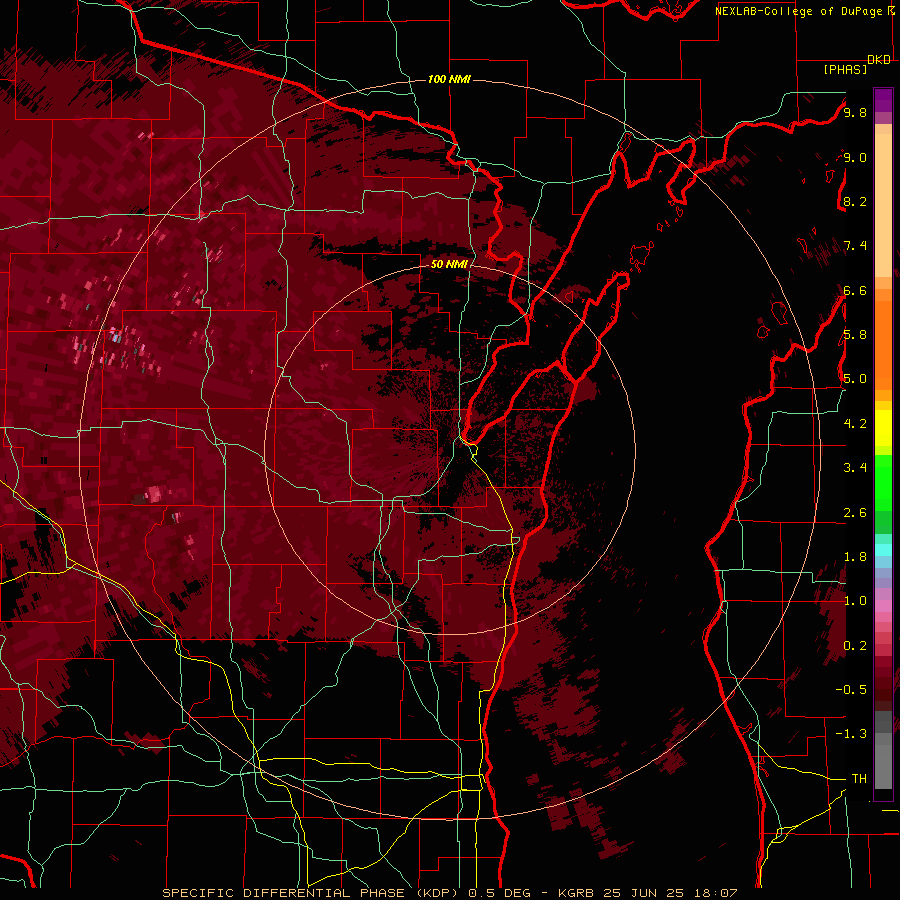Click the TH threshold label on scale
This screenshot has height=900, width=900.
coord(859,779)
